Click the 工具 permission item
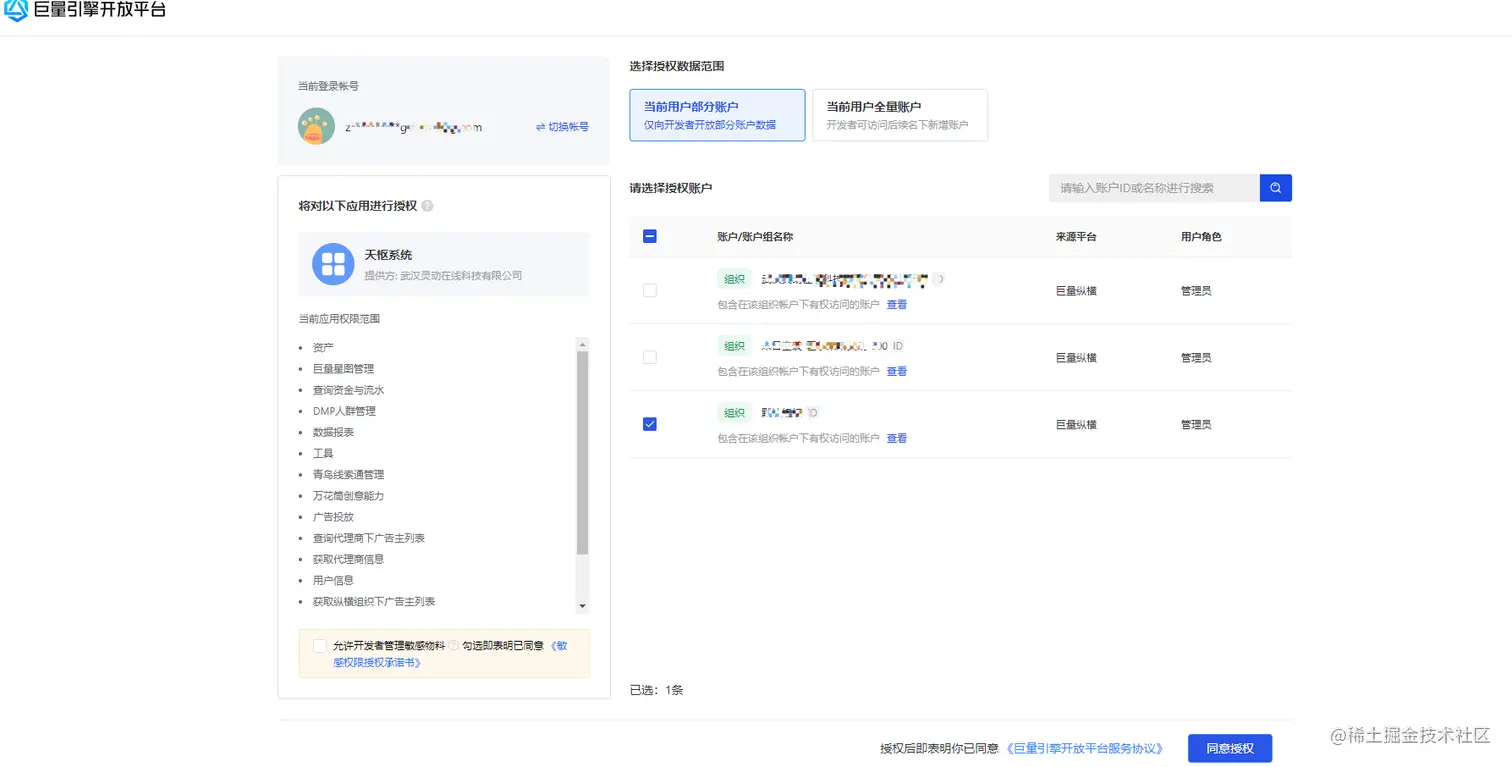The image size is (1512, 767). [323, 453]
